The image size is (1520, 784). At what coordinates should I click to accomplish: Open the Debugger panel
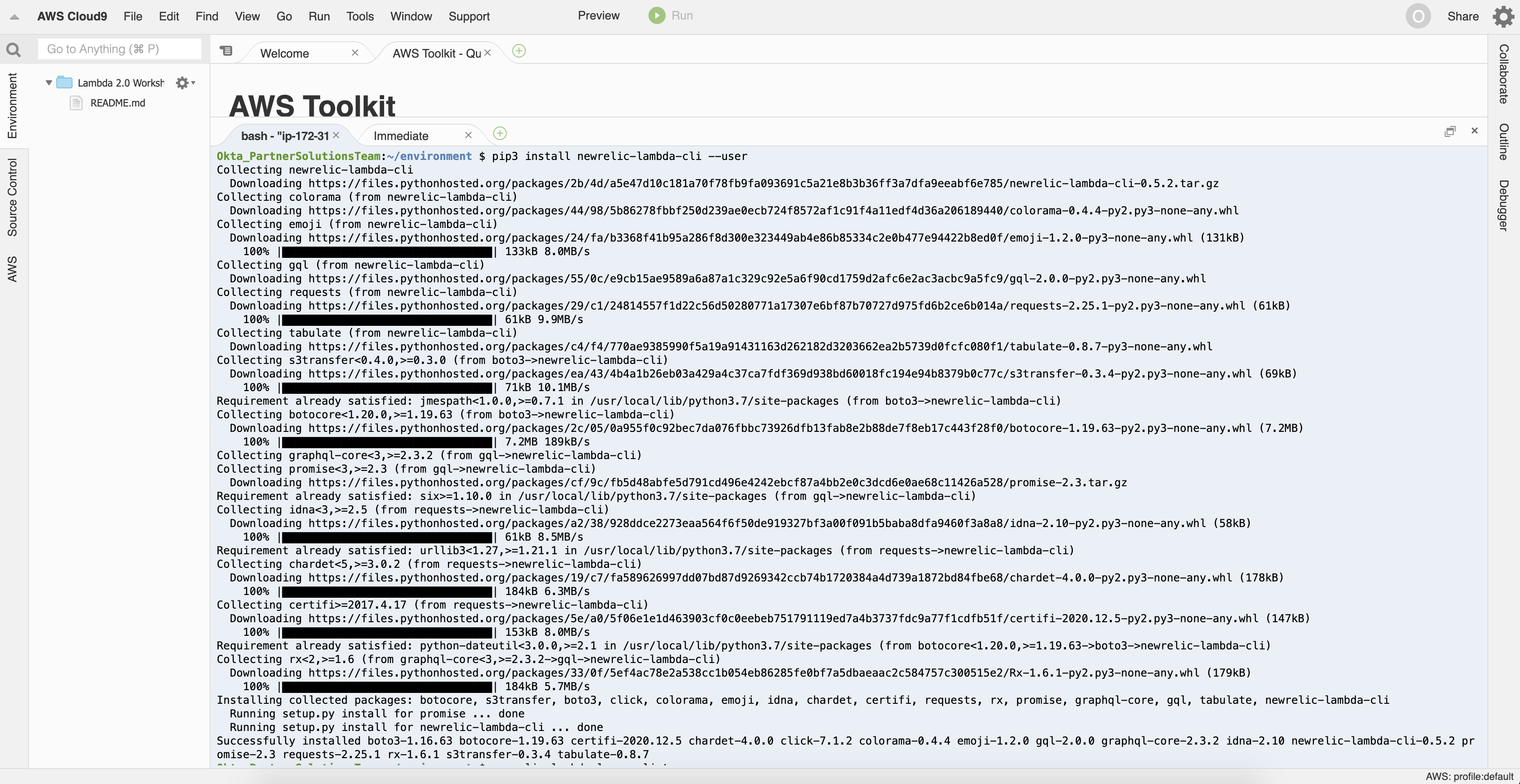pos(1504,205)
